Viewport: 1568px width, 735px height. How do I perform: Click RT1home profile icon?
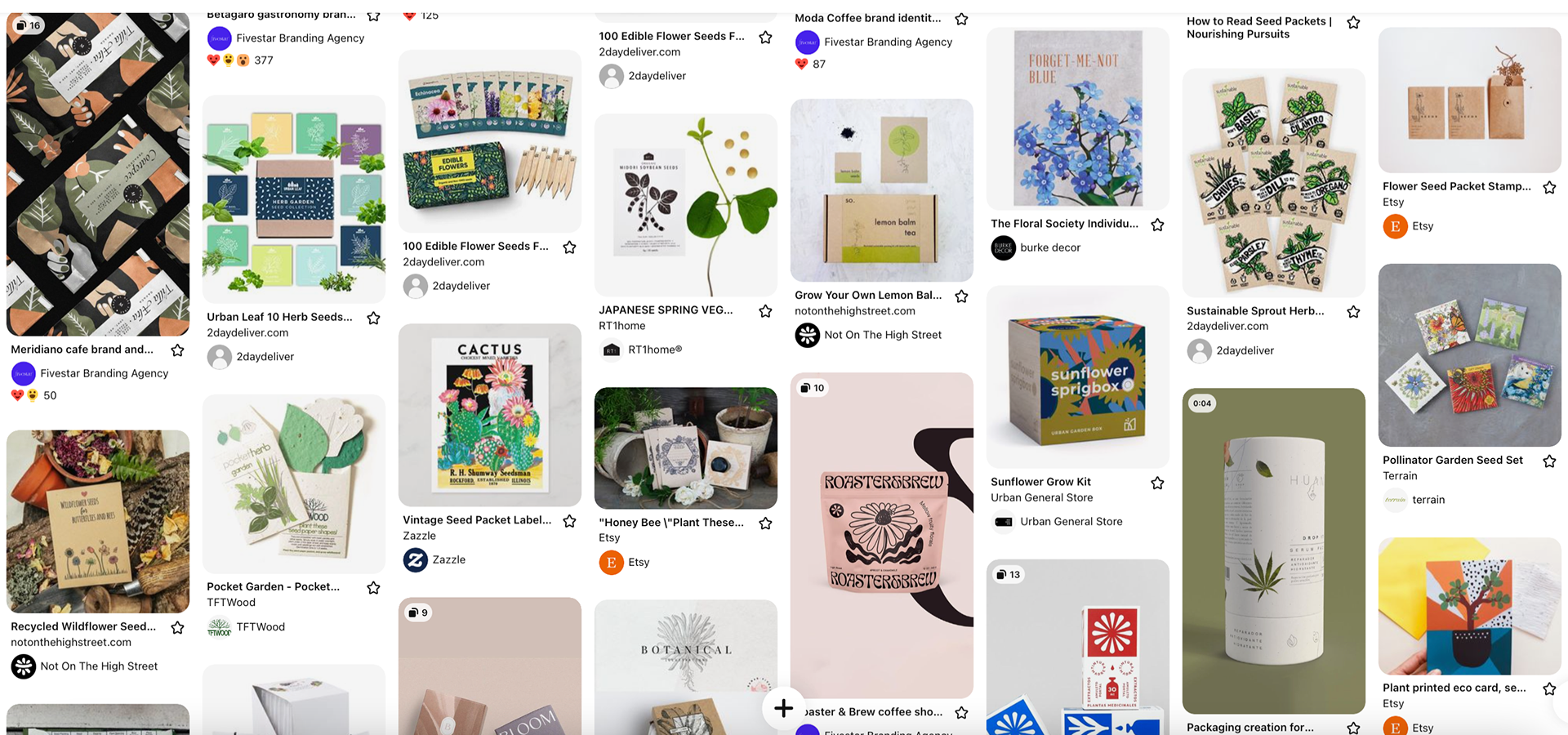[x=611, y=350]
